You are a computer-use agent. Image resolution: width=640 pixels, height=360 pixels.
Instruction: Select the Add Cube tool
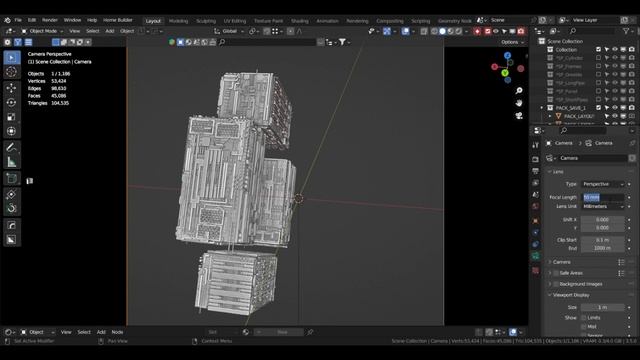point(11,178)
